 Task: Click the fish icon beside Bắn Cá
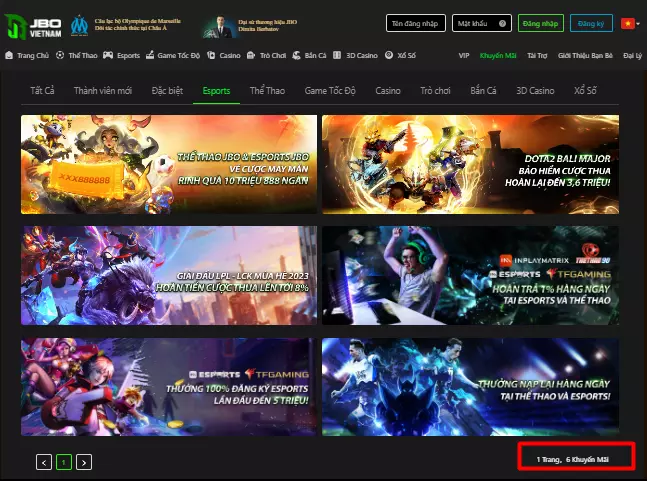(x=296, y=55)
